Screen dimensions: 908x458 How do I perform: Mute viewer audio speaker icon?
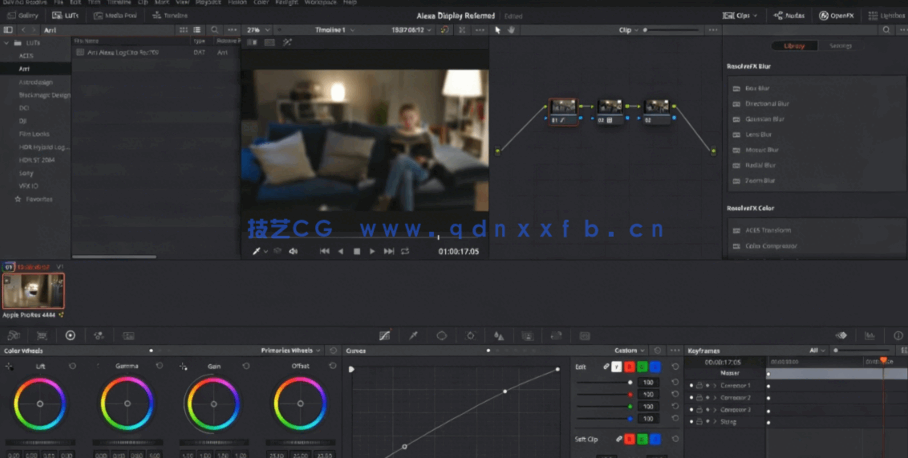pyautogui.click(x=293, y=251)
